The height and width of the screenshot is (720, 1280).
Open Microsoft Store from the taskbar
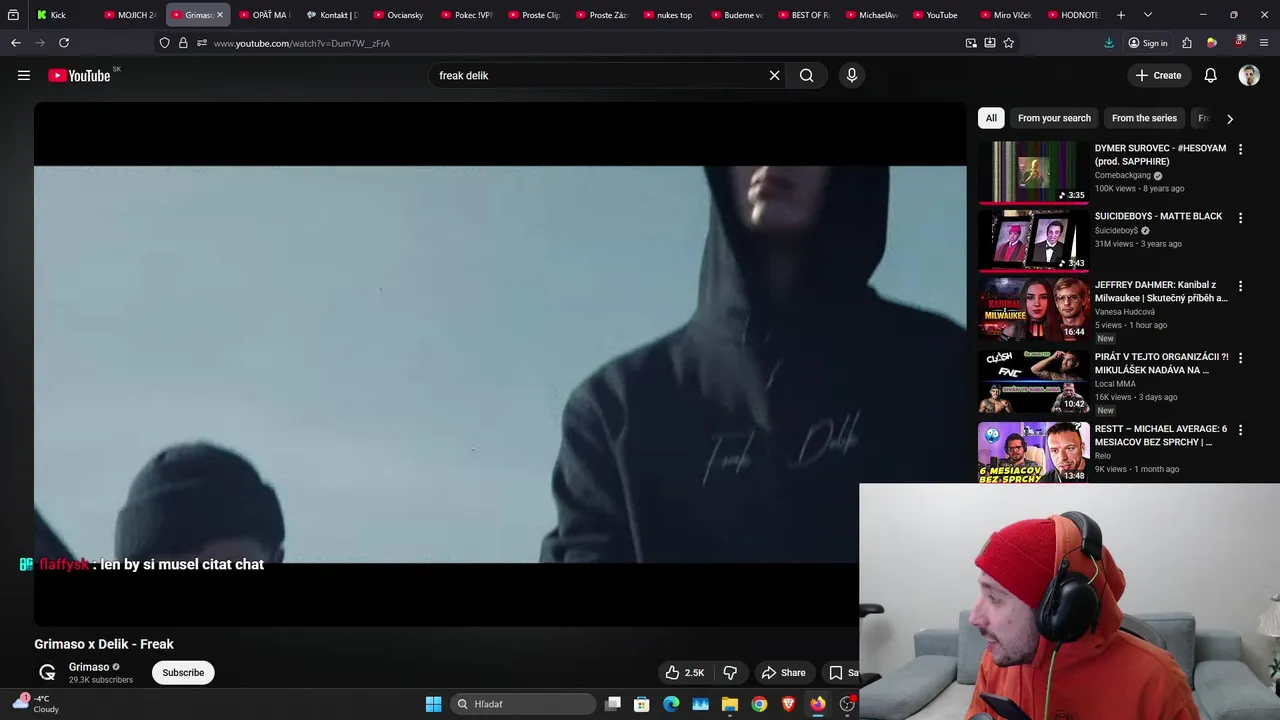642,704
